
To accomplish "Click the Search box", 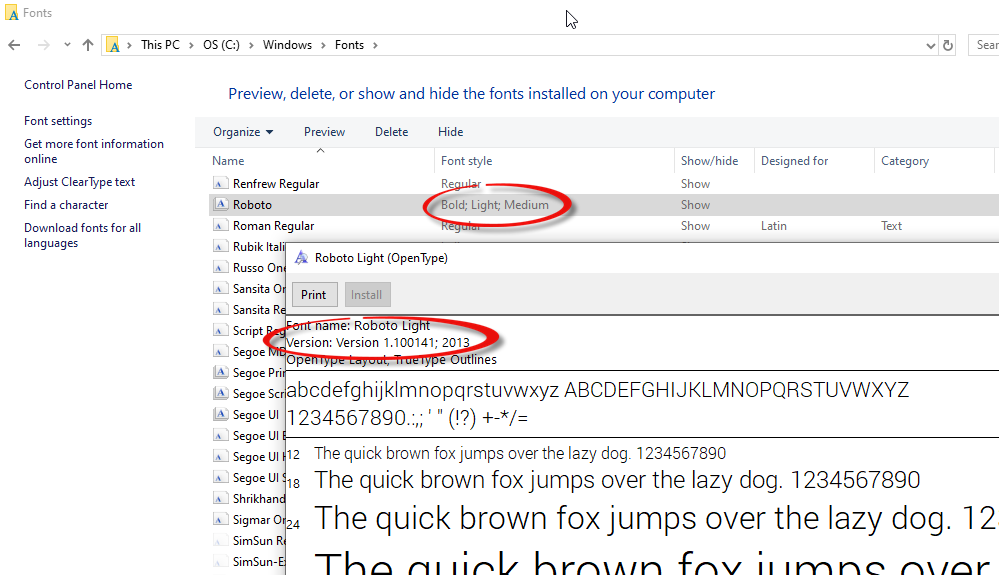I will [x=984, y=45].
